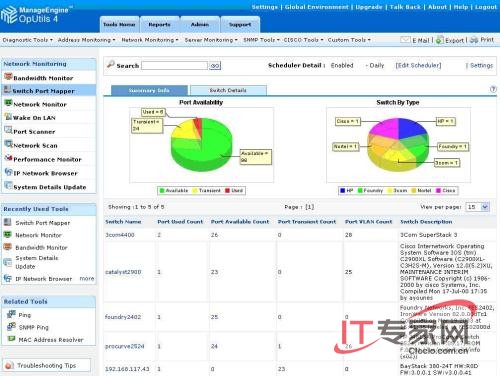Screen dimensions: 500x376
Task: Click the recently used Network Monitor icon
Action: (x=7, y=235)
